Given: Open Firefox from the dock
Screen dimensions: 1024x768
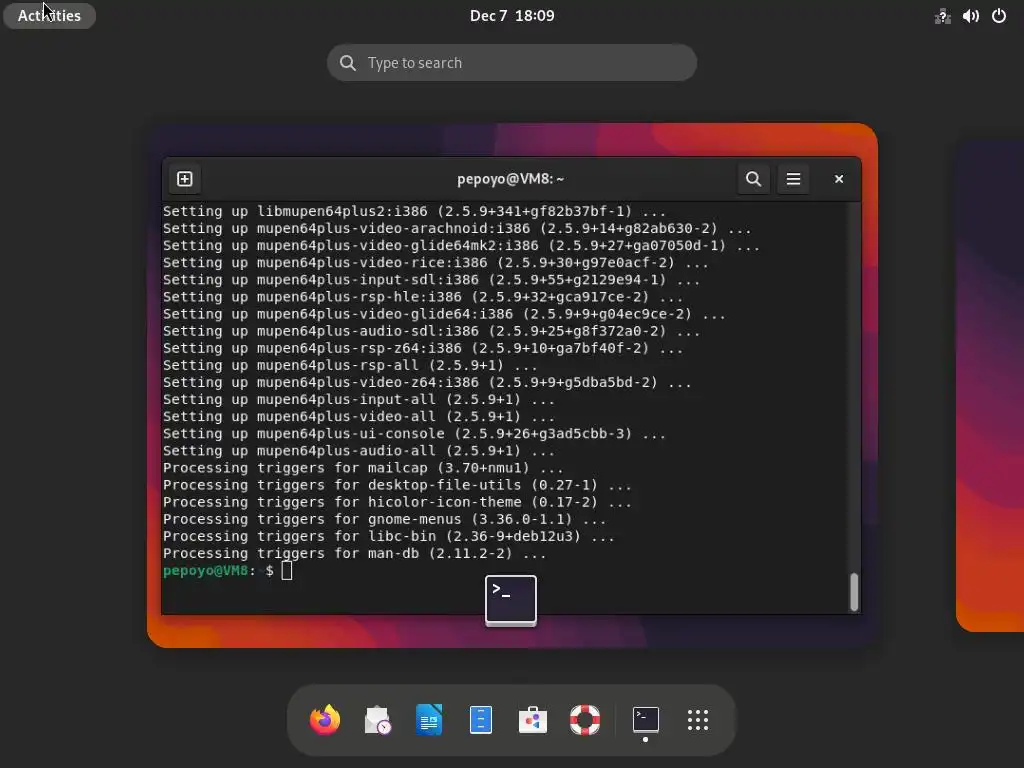Looking at the screenshot, I should pyautogui.click(x=325, y=720).
